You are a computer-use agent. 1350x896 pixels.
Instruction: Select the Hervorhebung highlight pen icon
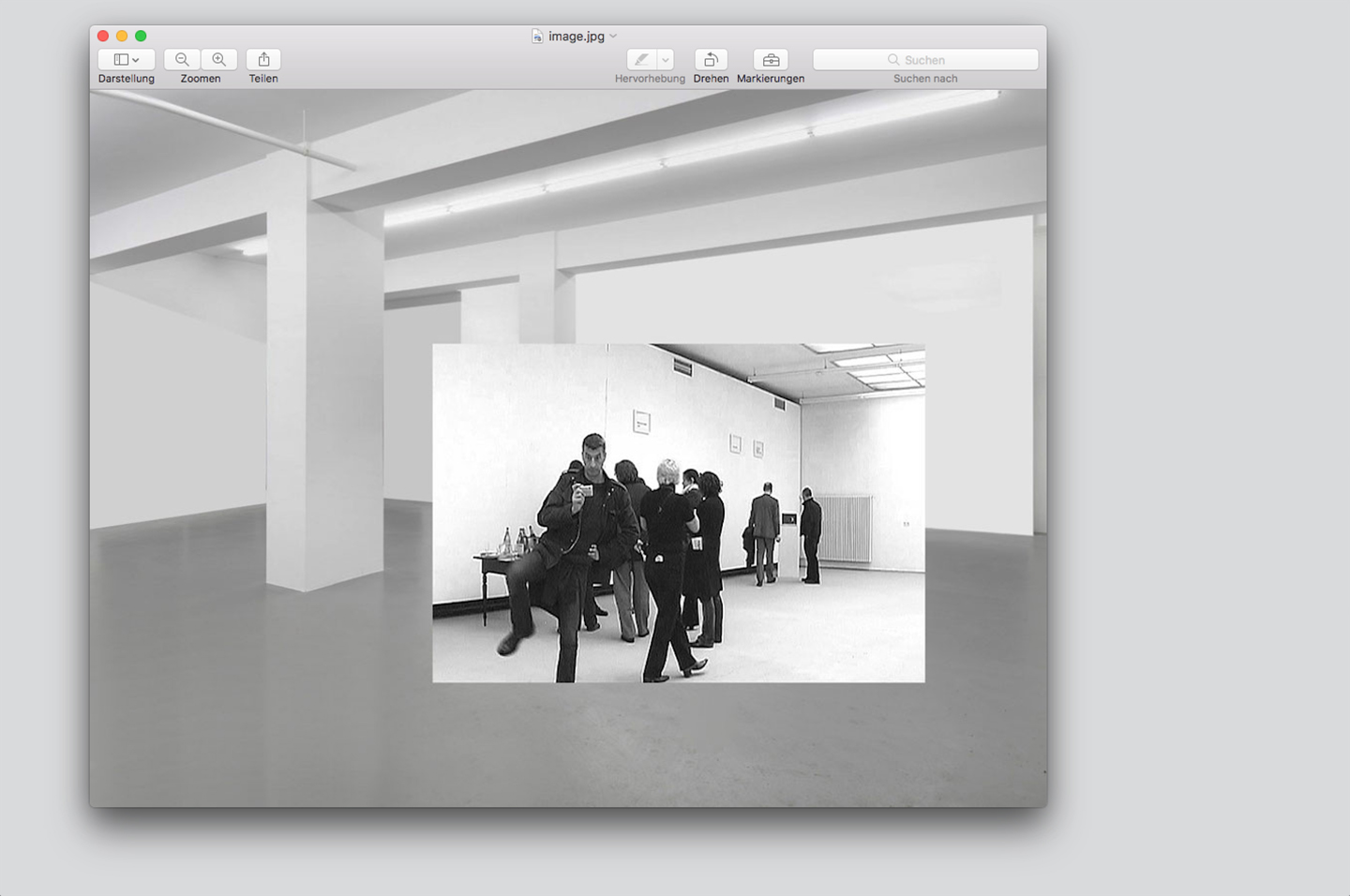(x=642, y=59)
